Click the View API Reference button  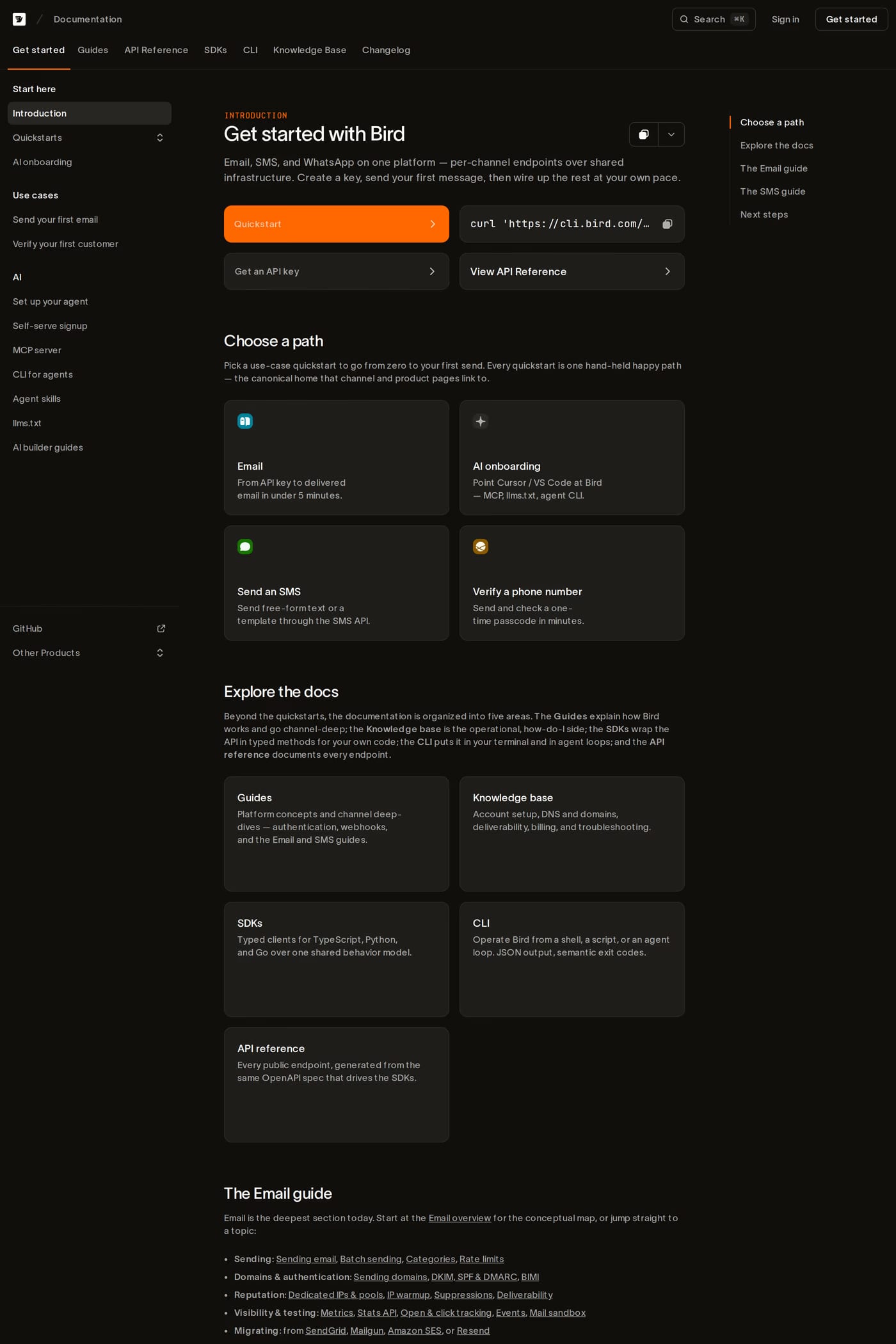click(572, 271)
